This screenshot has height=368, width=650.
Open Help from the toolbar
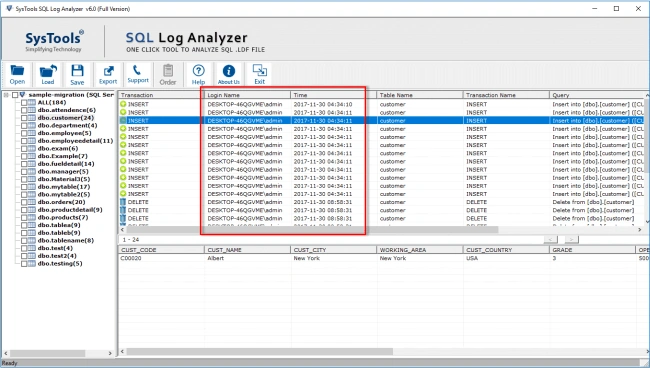point(198,75)
